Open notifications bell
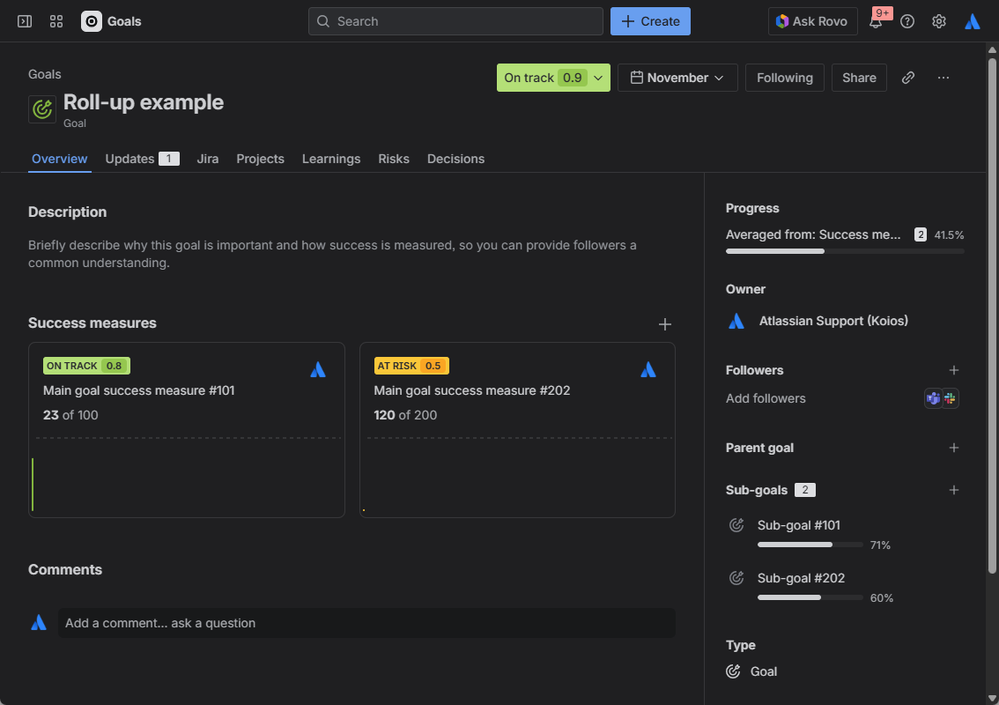 click(876, 22)
